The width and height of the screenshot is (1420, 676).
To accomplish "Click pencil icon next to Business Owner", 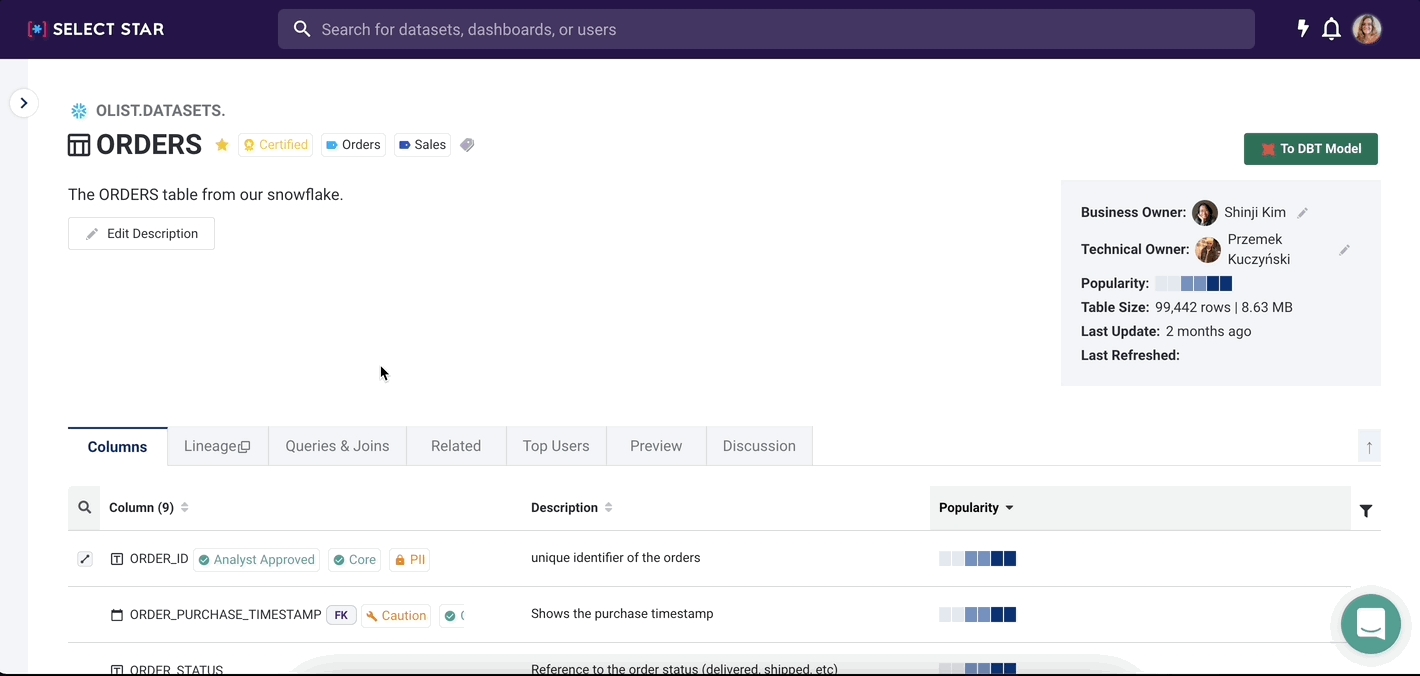I will [x=1302, y=213].
